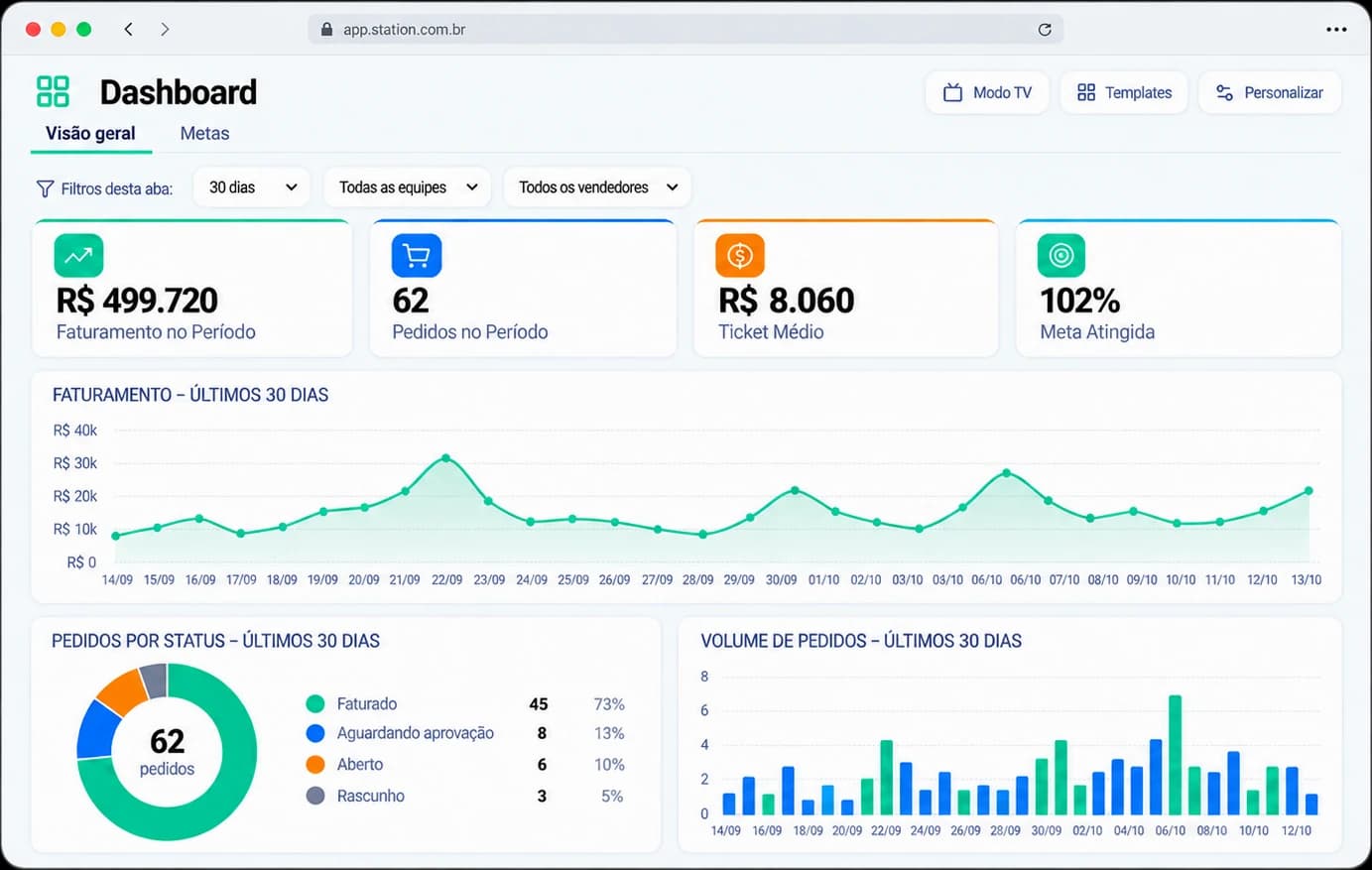The width and height of the screenshot is (1372, 870).
Task: Click the FATURAMENTO – ÚLTIMOS 30 DIAS heading
Action: (x=190, y=395)
